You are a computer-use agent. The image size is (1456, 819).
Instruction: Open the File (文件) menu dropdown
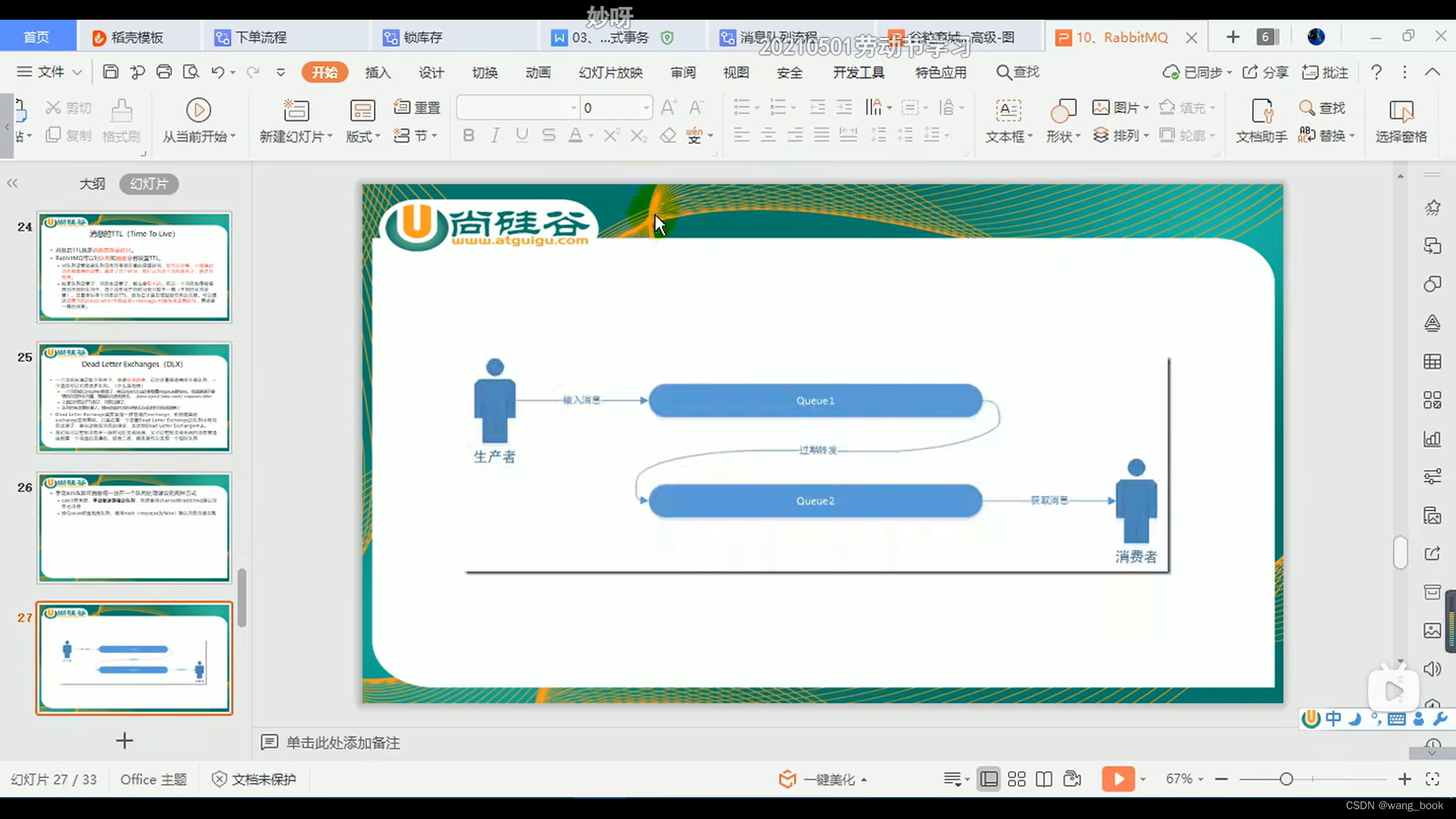pos(49,72)
